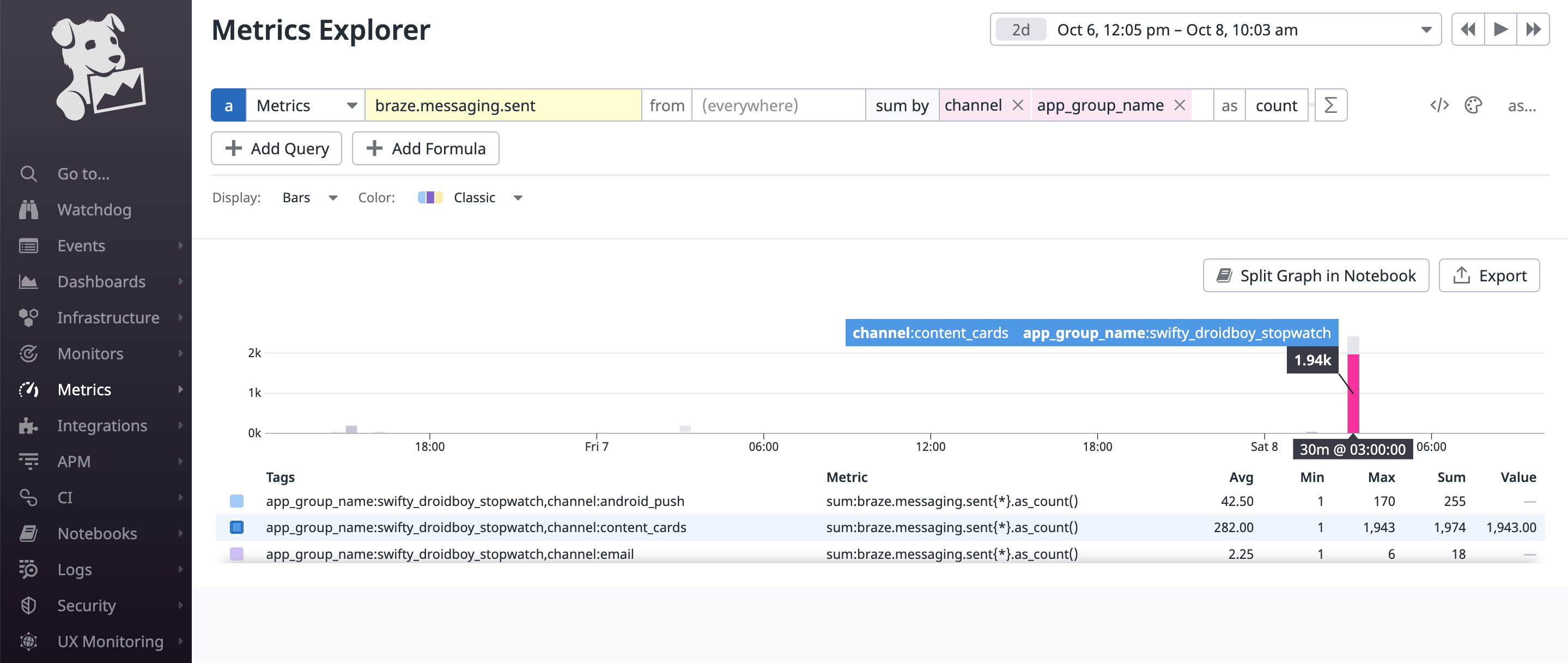Click Split Graph in Notebook
This screenshot has width=1568, height=663.
[x=1315, y=275]
